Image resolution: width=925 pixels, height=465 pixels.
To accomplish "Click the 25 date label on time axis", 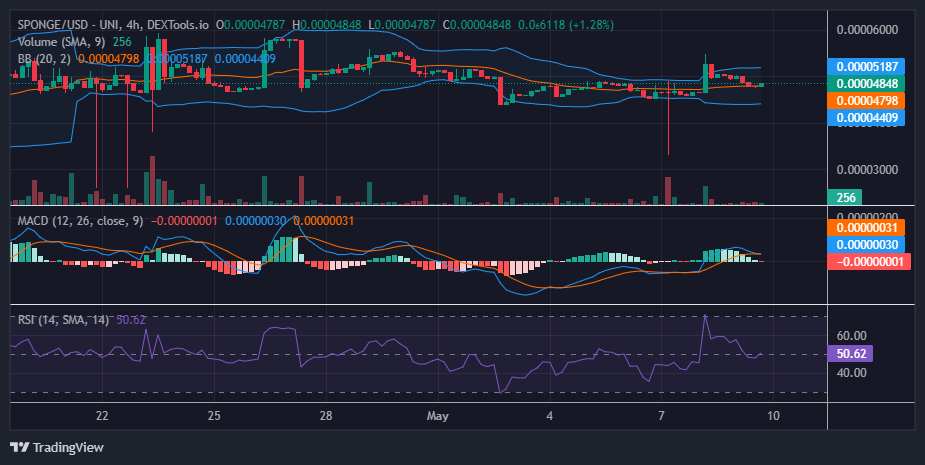I will (x=214, y=415).
